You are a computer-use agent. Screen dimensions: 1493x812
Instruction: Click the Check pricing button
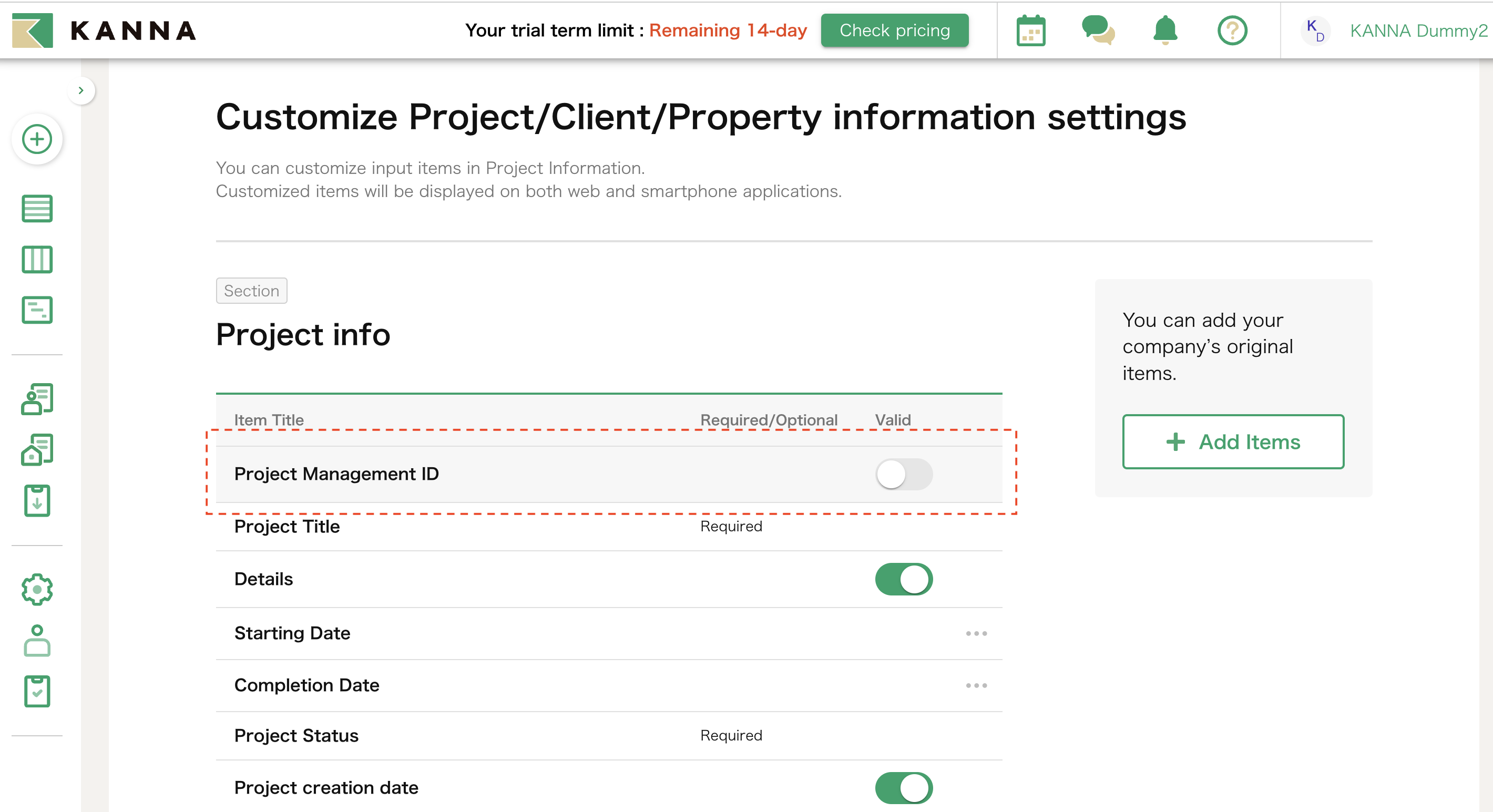[894, 30]
